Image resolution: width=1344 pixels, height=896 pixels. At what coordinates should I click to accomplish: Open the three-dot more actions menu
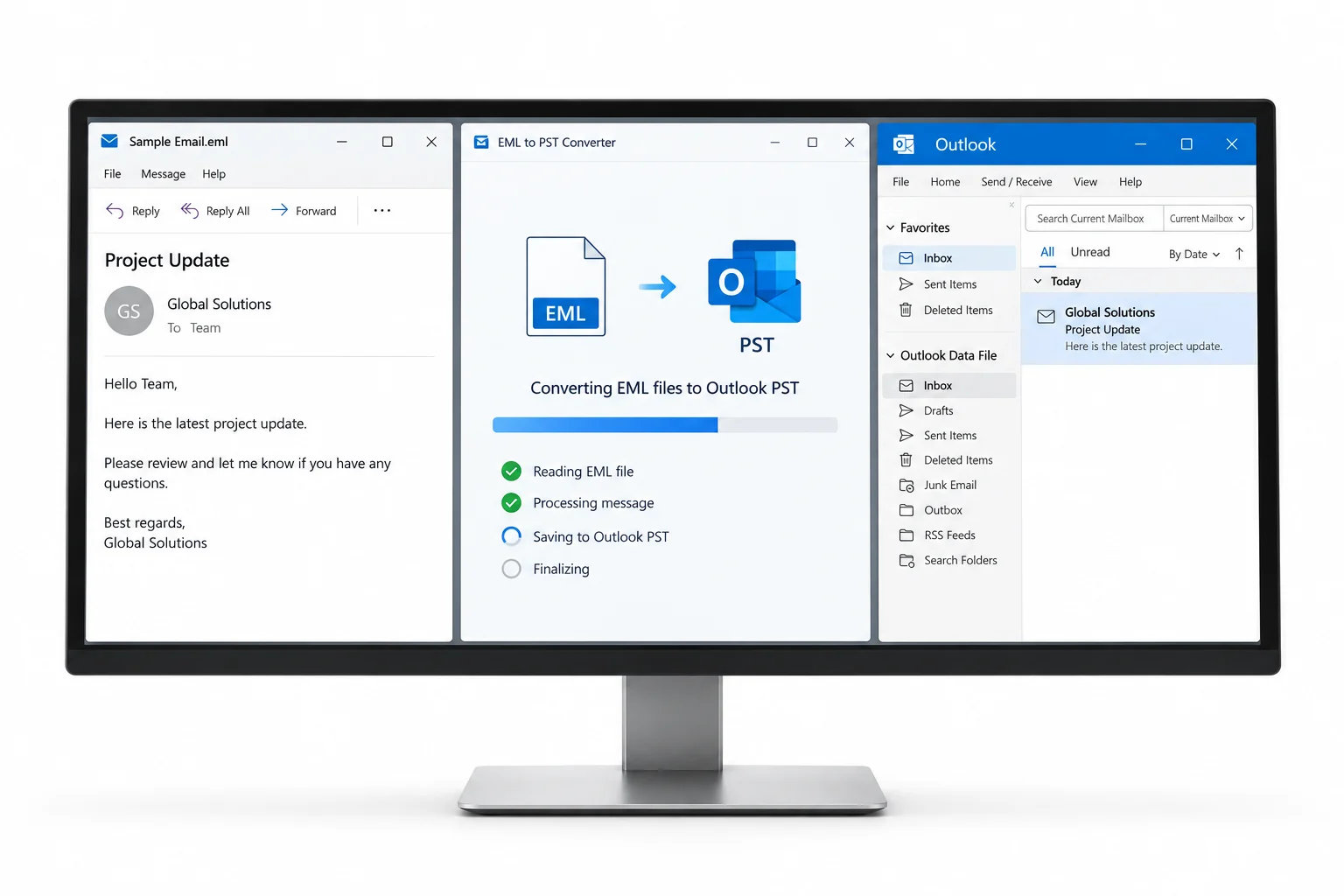click(382, 211)
